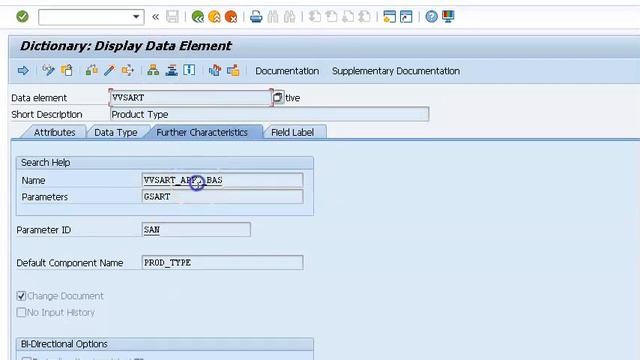This screenshot has height=360, width=640.
Task: Click the Previous Page icon
Action: [331, 17]
